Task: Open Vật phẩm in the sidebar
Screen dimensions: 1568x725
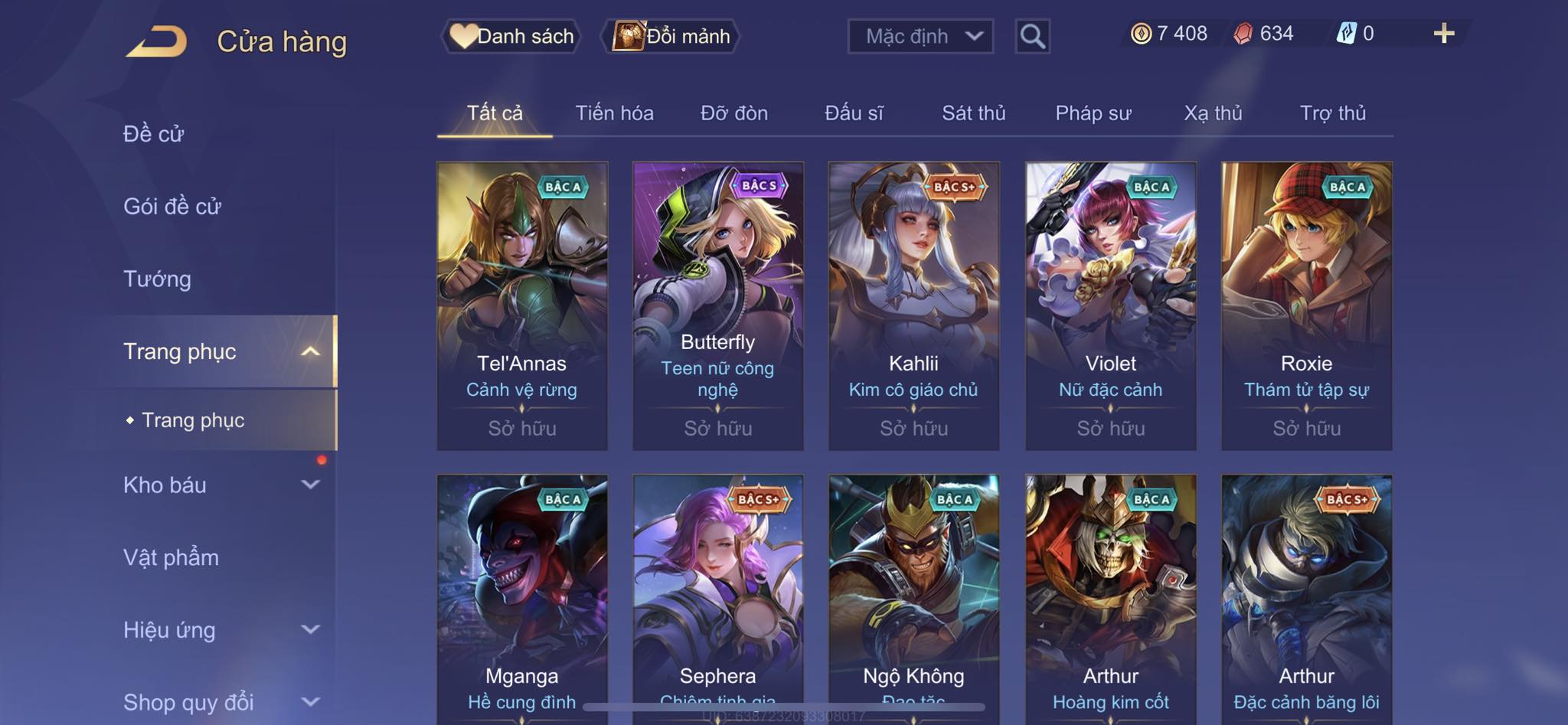Action: (x=171, y=557)
